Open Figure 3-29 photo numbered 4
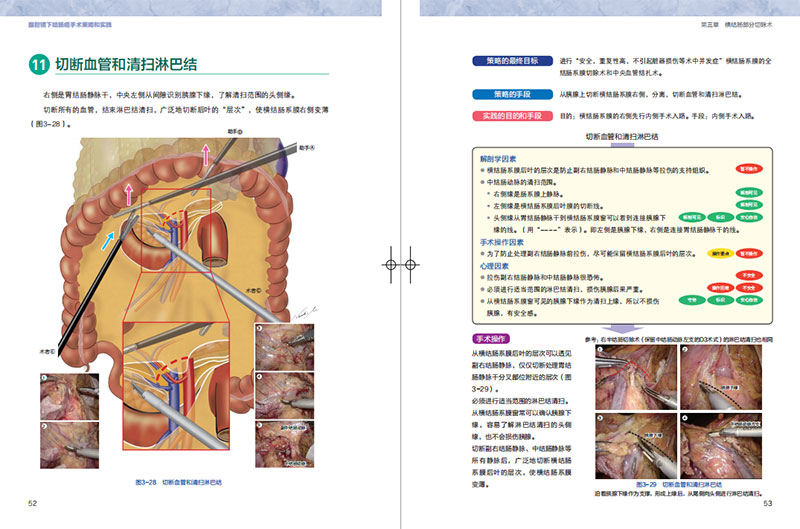This screenshot has height=529, width=800. 721,446
